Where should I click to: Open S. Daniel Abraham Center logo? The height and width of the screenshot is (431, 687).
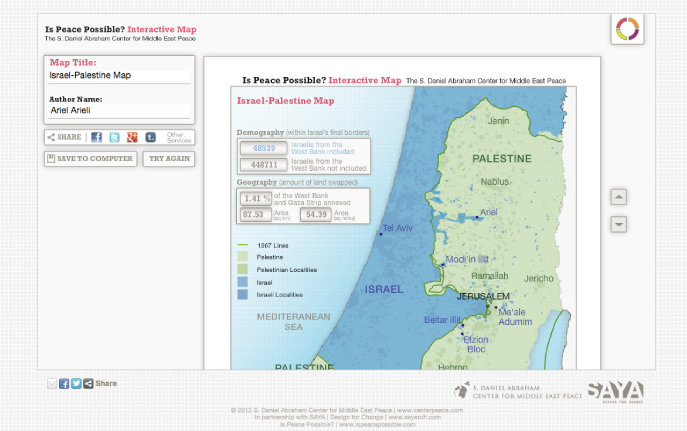(518, 391)
